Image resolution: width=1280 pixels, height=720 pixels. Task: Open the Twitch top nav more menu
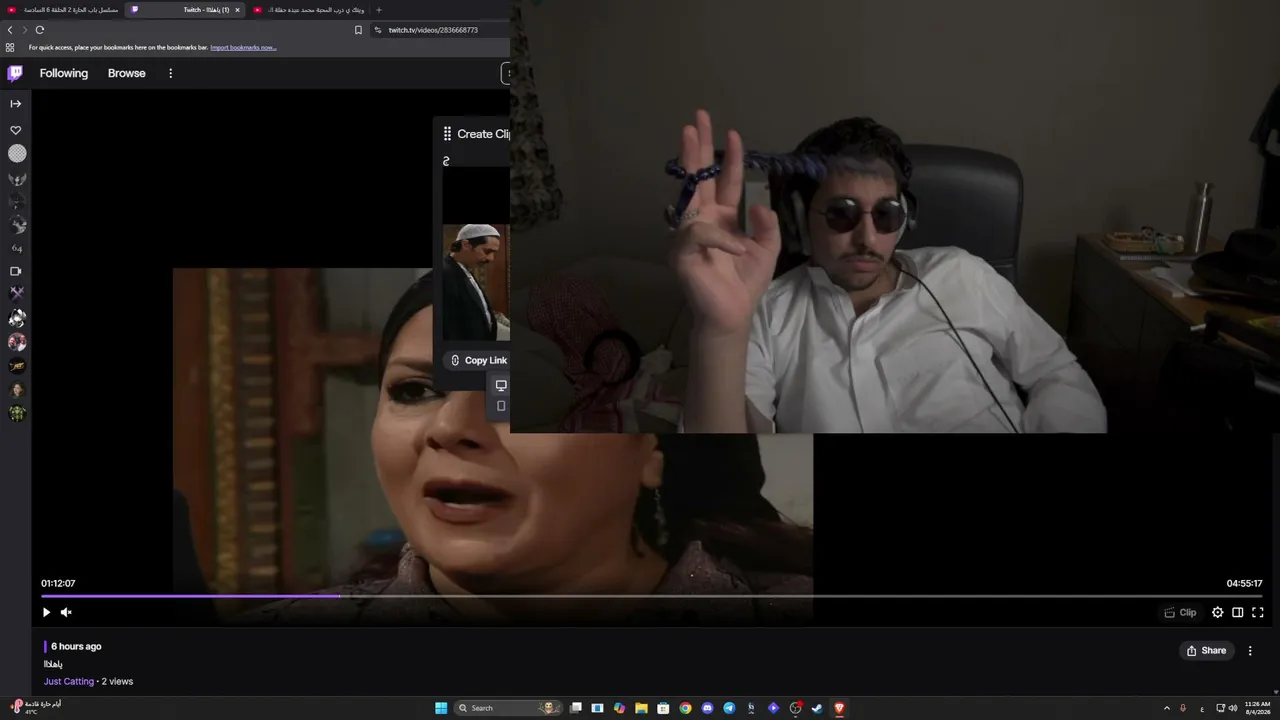point(171,73)
